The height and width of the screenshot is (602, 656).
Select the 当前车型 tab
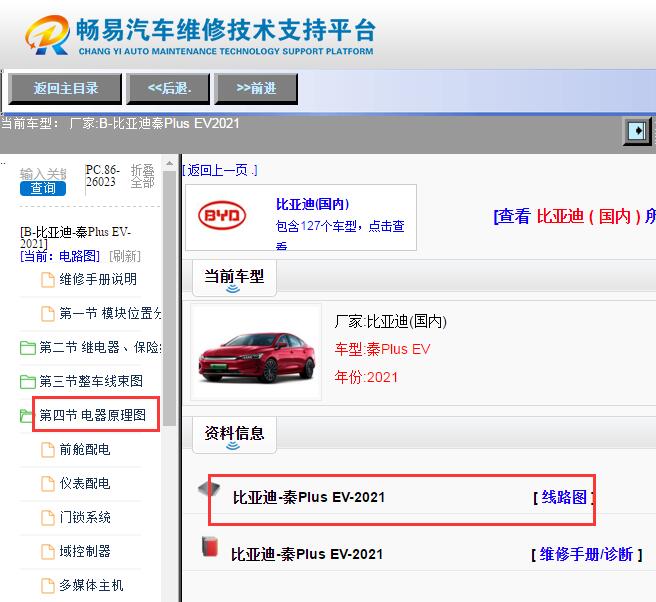tap(234, 277)
